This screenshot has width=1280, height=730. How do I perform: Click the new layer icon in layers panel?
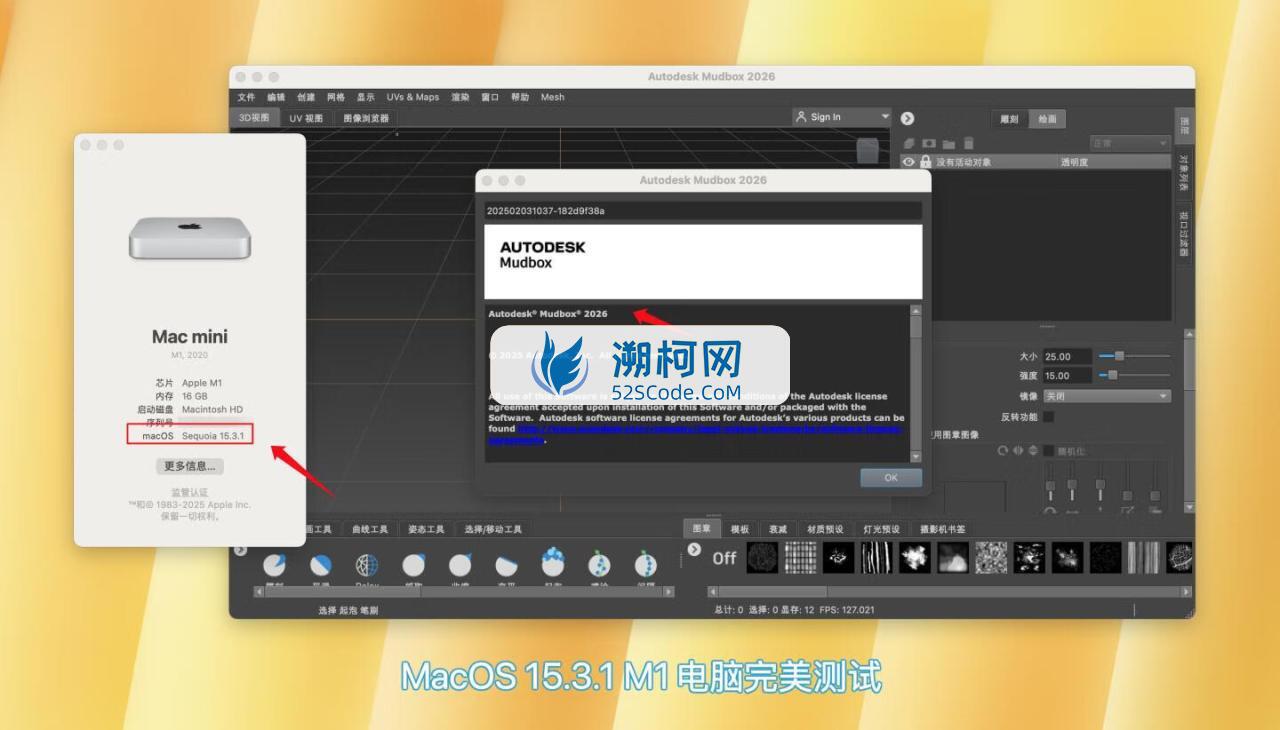pos(909,144)
